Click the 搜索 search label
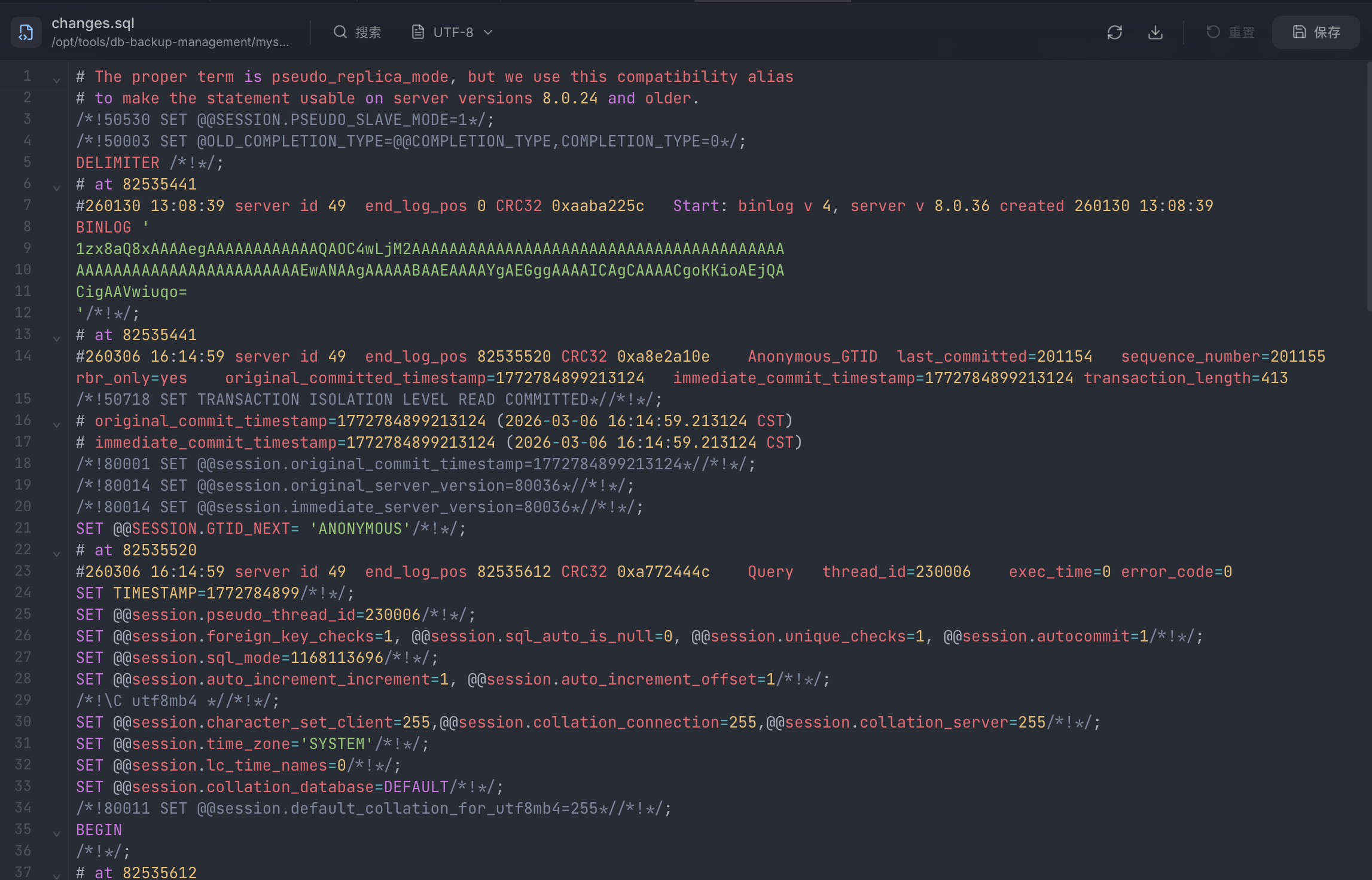 coord(368,32)
